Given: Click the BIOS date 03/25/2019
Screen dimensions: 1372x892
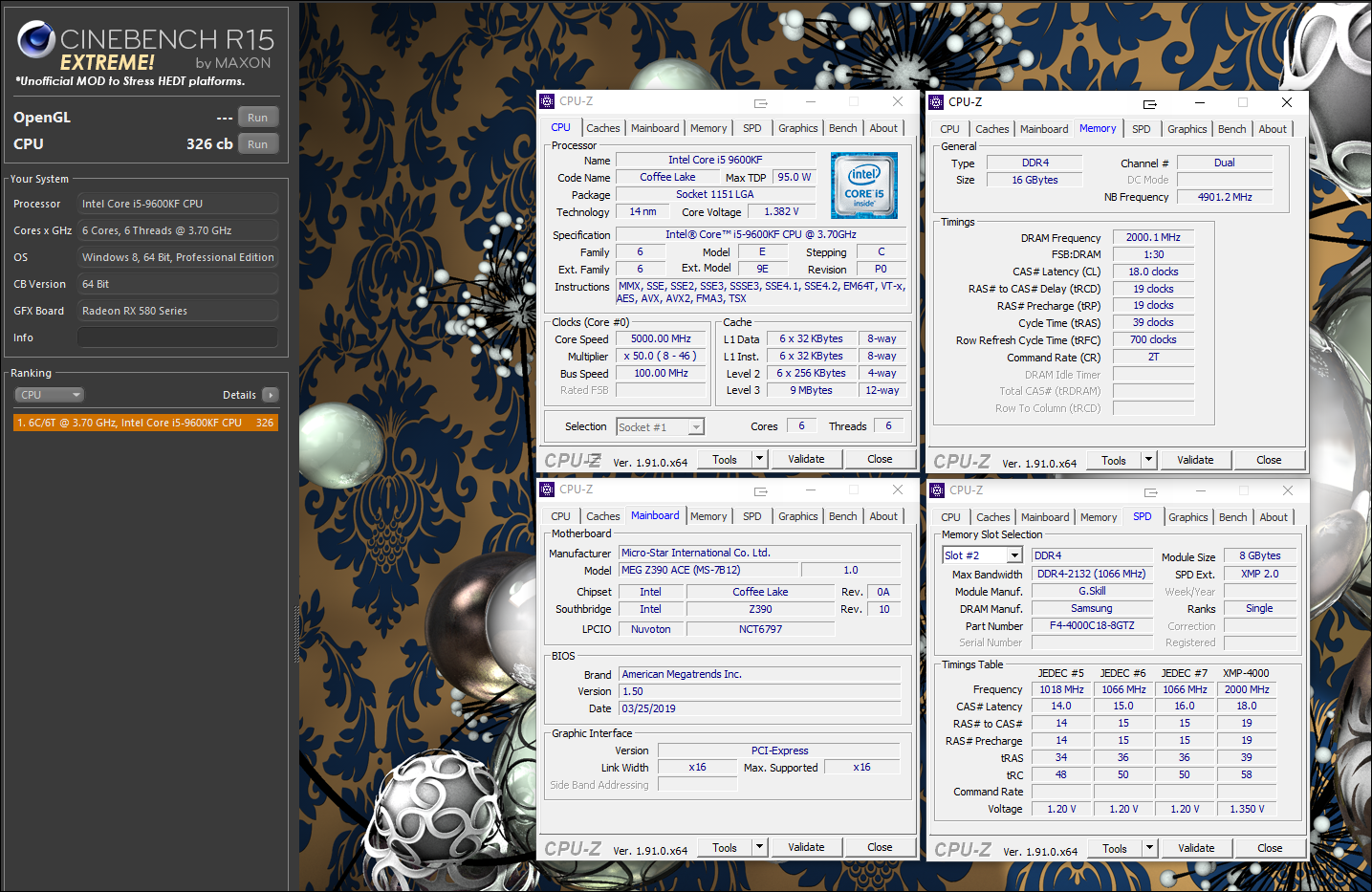Looking at the screenshot, I should (760, 708).
